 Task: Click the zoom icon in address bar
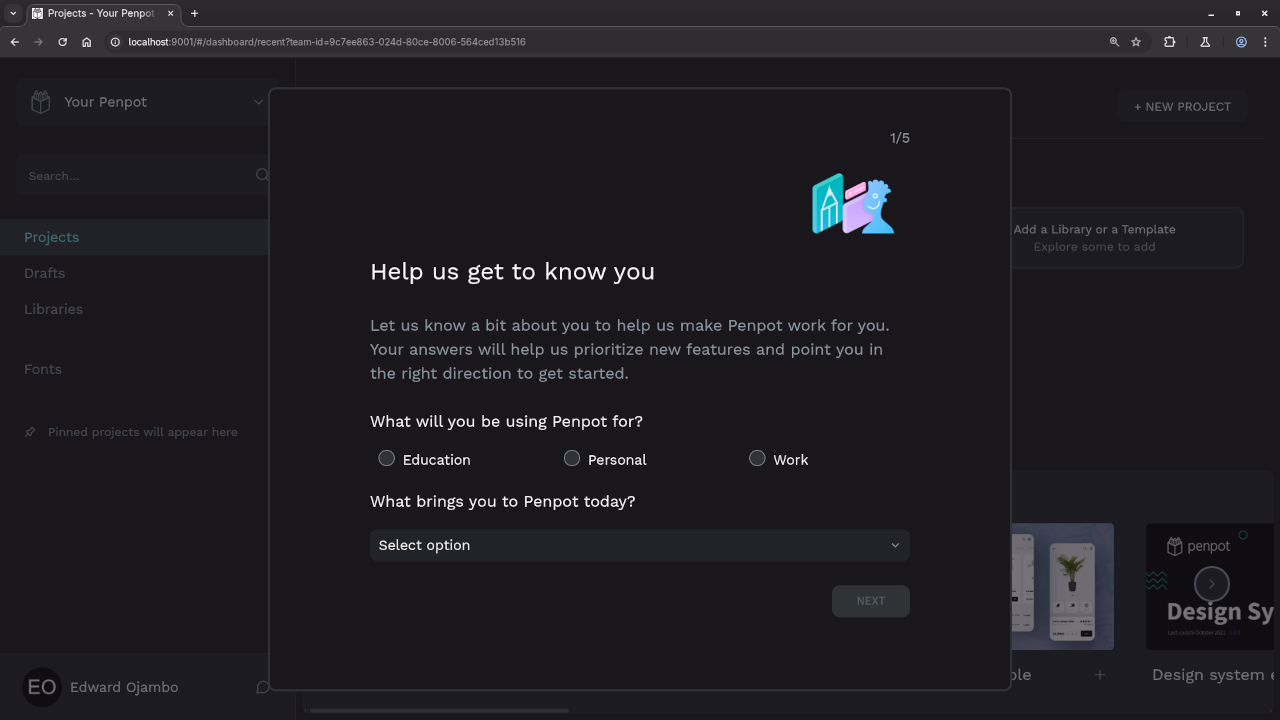[1114, 42]
